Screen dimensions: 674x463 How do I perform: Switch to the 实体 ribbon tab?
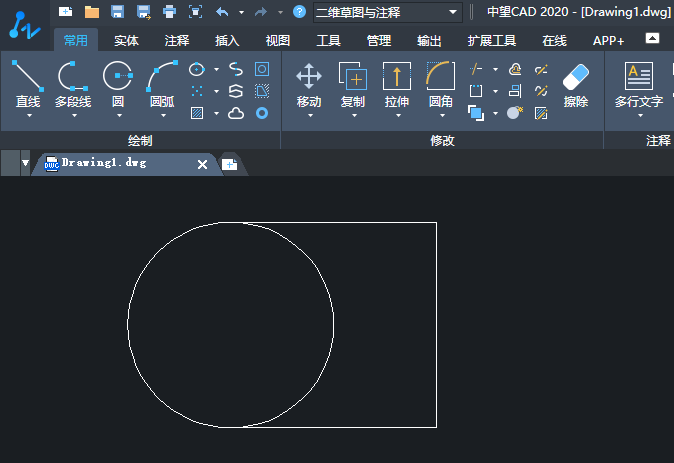126,41
